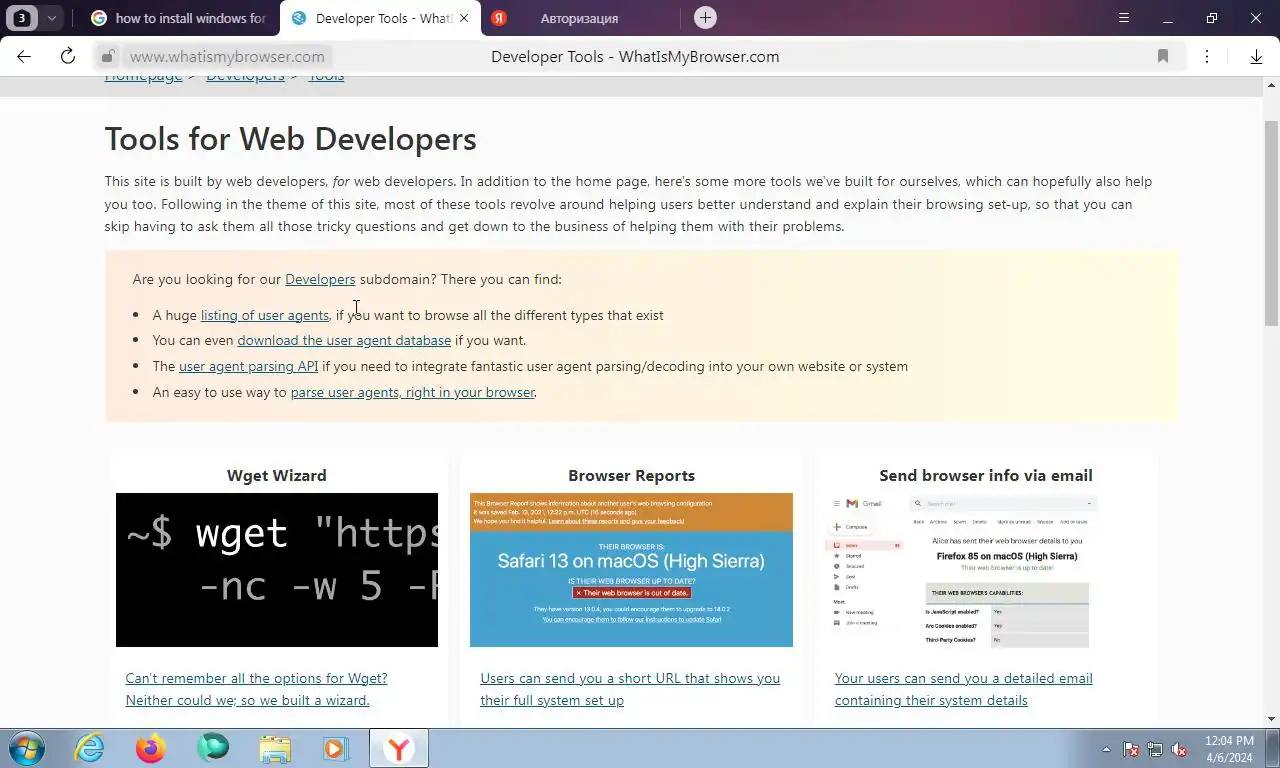Switch to the Авторизация tab

pos(579,18)
